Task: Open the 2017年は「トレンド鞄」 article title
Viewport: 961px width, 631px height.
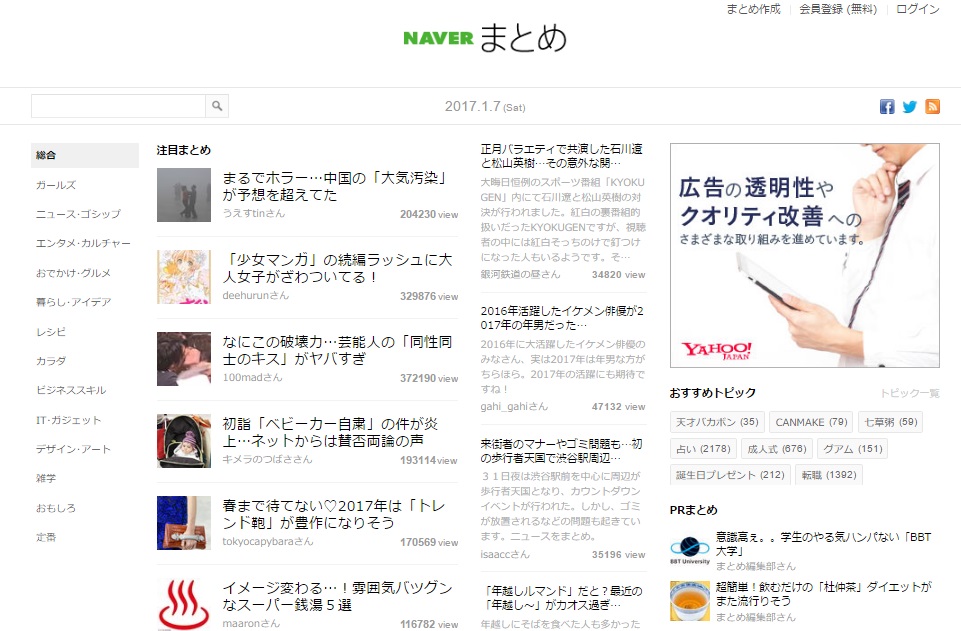Action: [334, 515]
